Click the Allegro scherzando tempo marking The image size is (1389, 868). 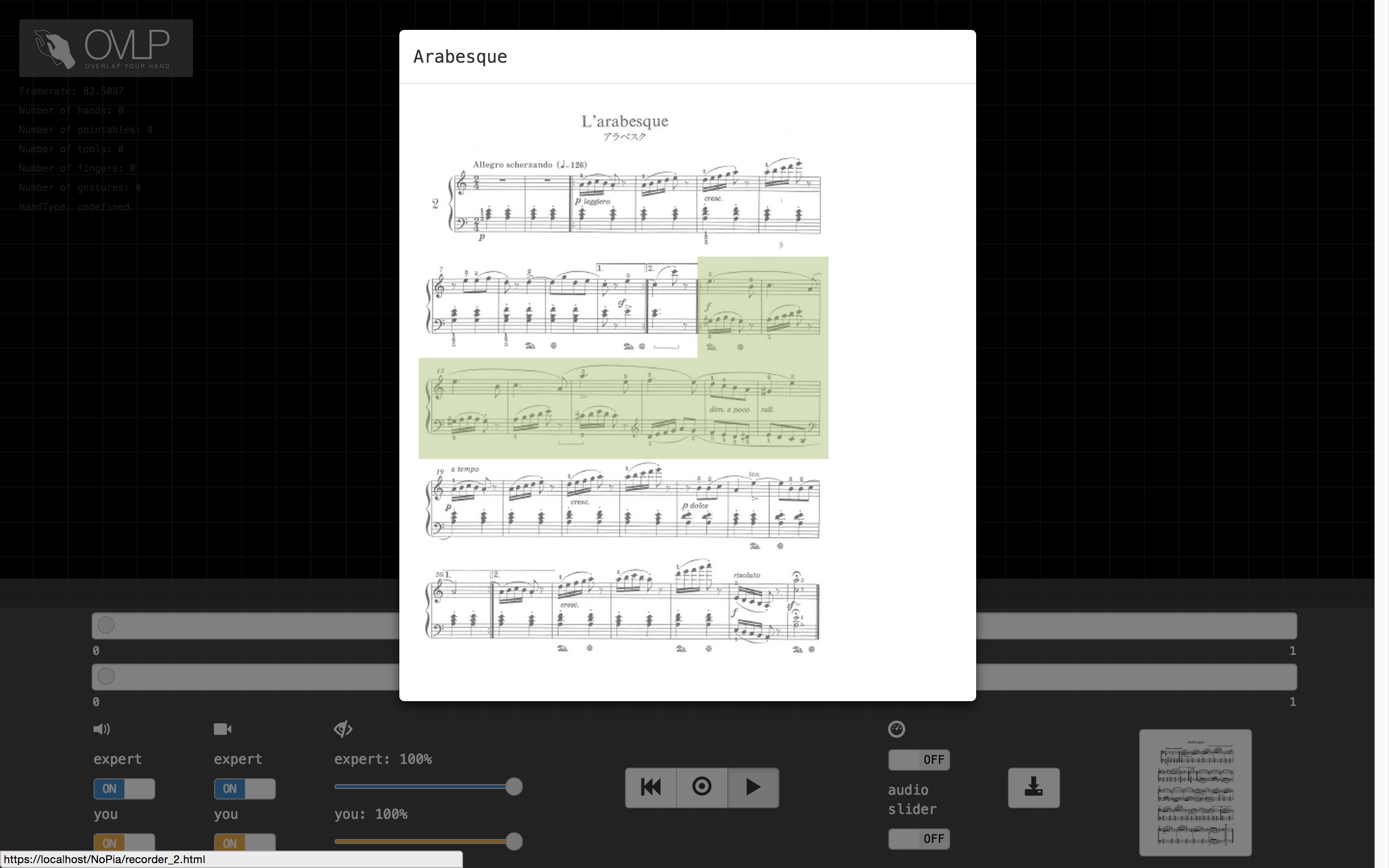(530, 165)
